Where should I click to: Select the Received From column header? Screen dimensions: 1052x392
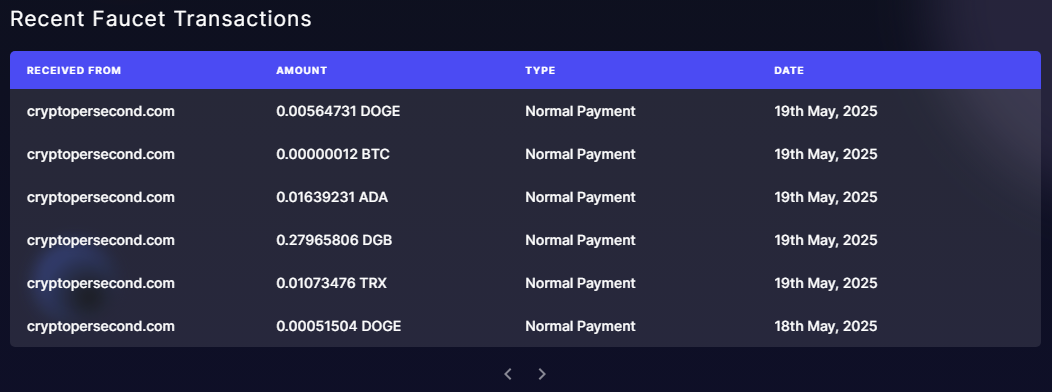pyautogui.click(x=74, y=70)
